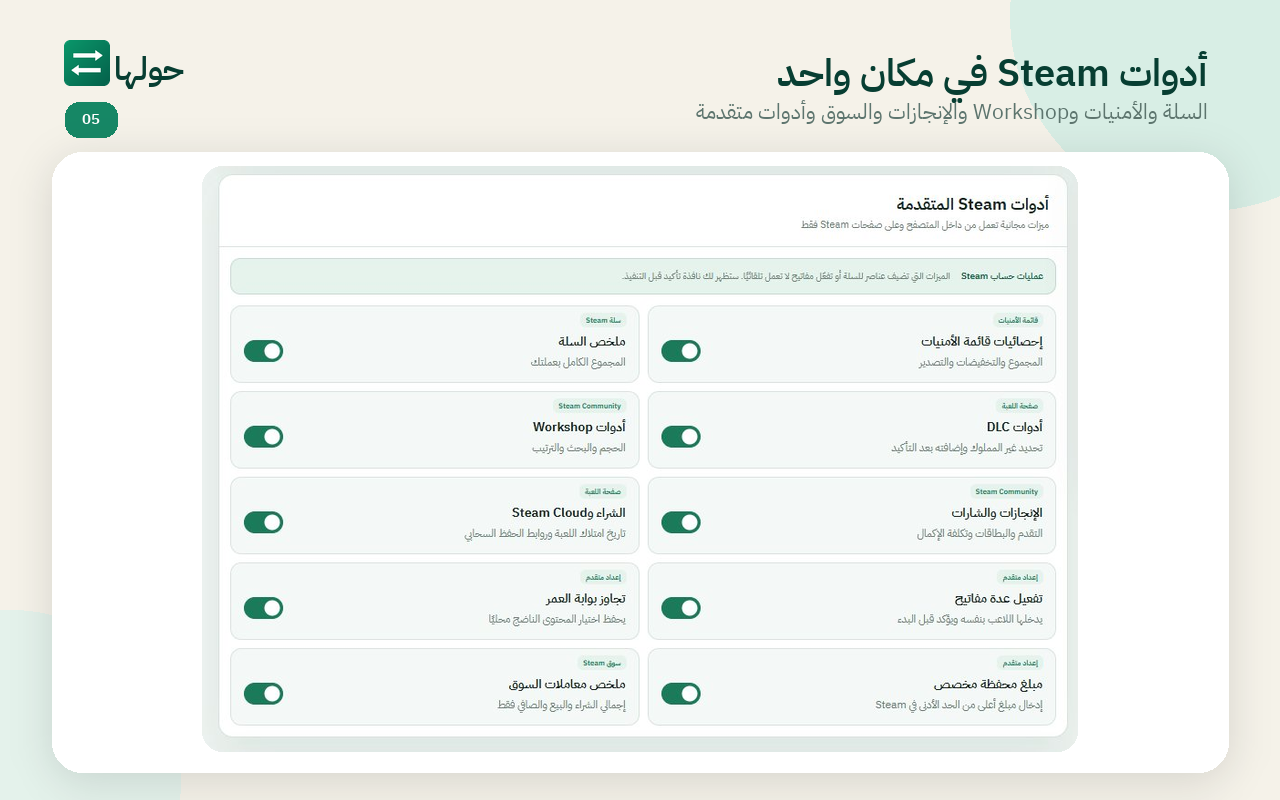The height and width of the screenshot is (800, 1280).
Task: Toggle الإنجازات والشارات switch
Action: (681, 522)
